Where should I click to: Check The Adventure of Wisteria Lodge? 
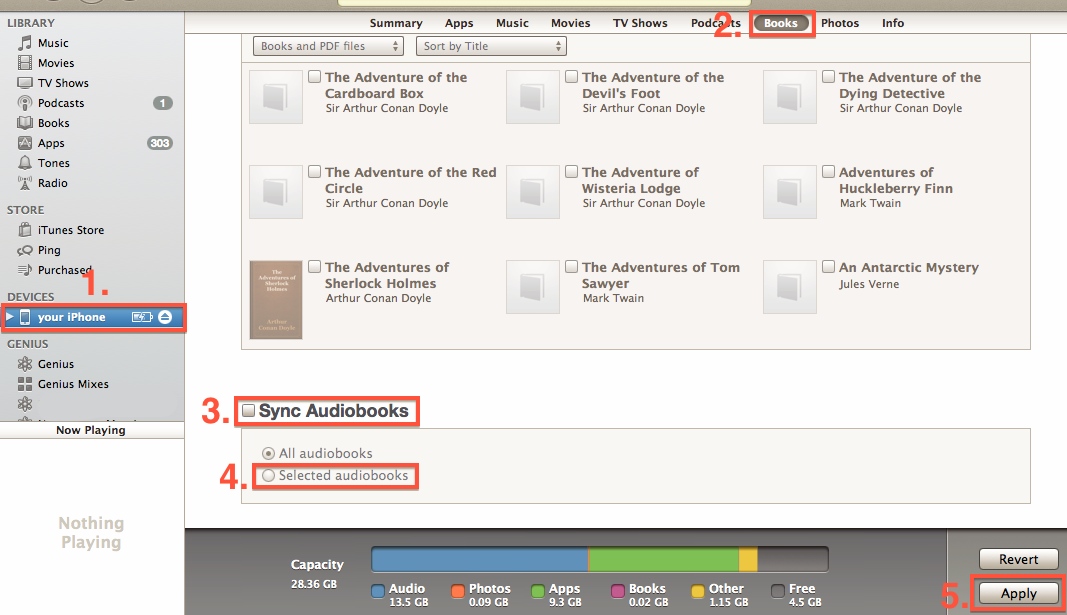click(572, 171)
